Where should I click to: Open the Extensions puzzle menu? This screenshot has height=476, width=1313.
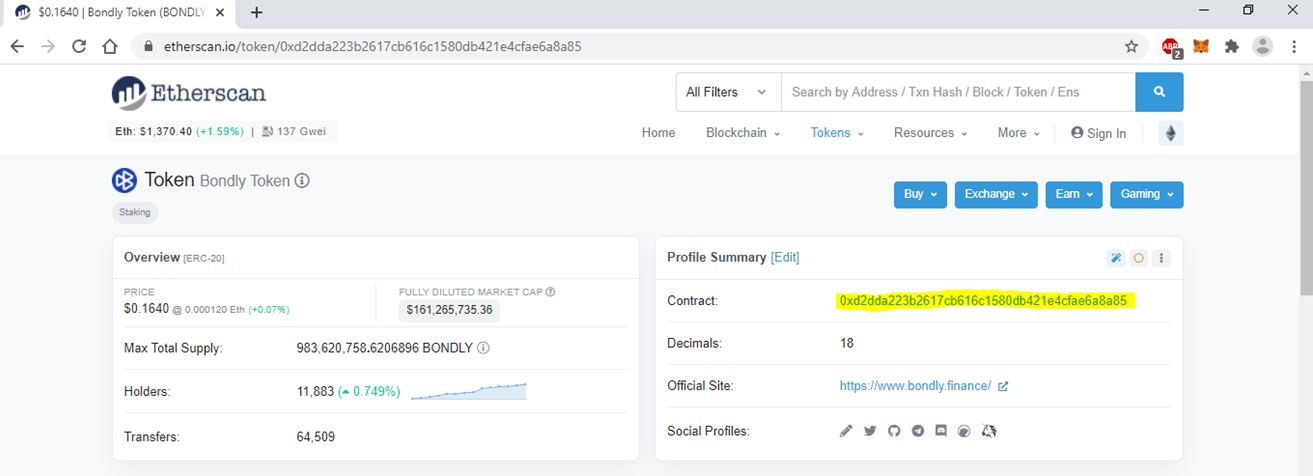click(1232, 46)
